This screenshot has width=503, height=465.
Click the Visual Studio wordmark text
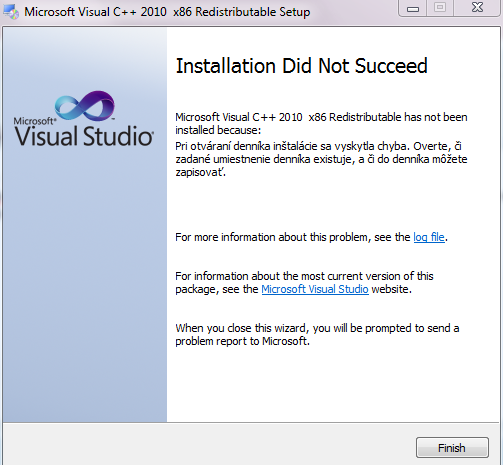84,136
